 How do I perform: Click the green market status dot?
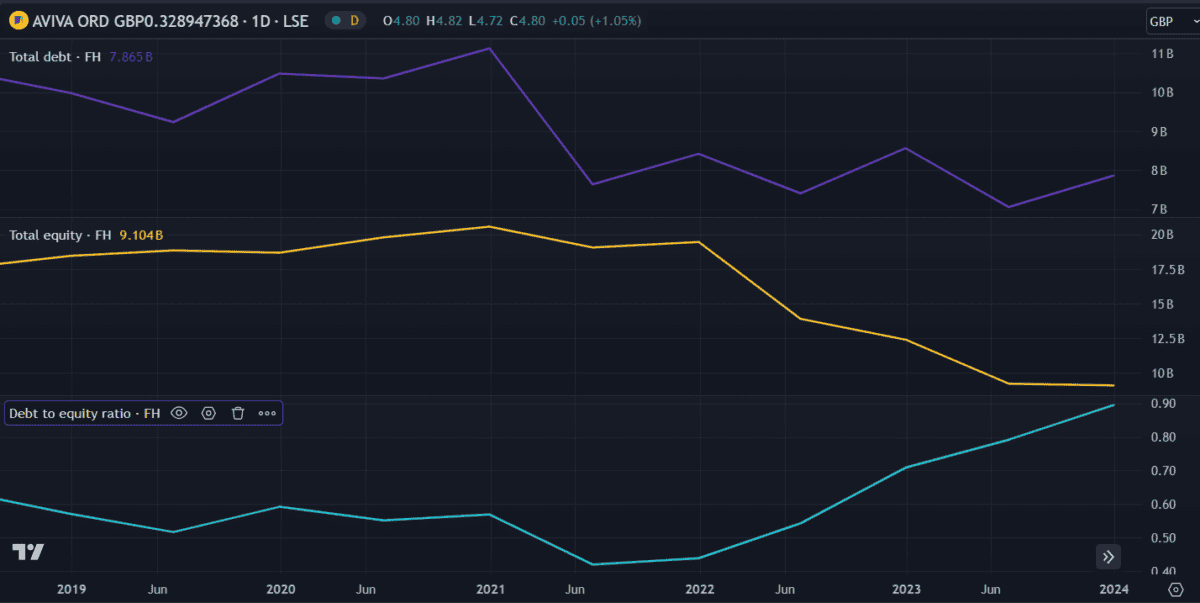[336, 20]
